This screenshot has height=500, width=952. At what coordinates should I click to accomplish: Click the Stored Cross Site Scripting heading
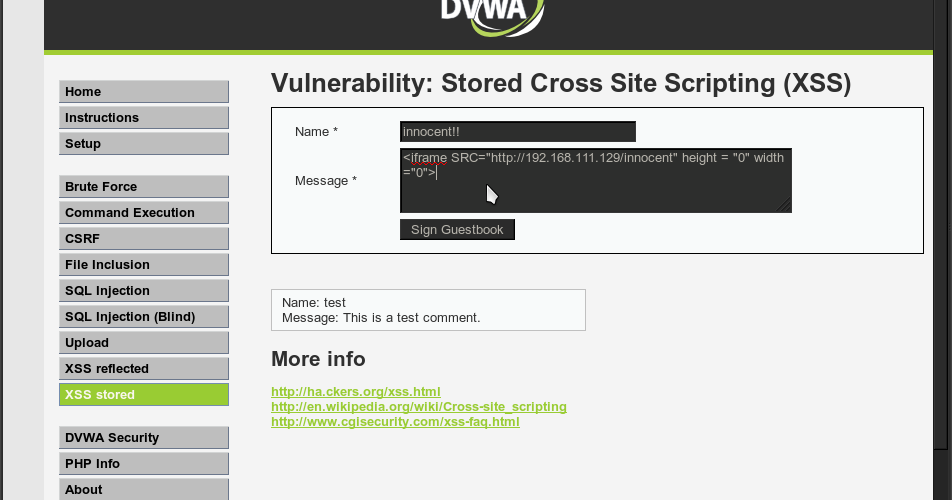coord(561,84)
